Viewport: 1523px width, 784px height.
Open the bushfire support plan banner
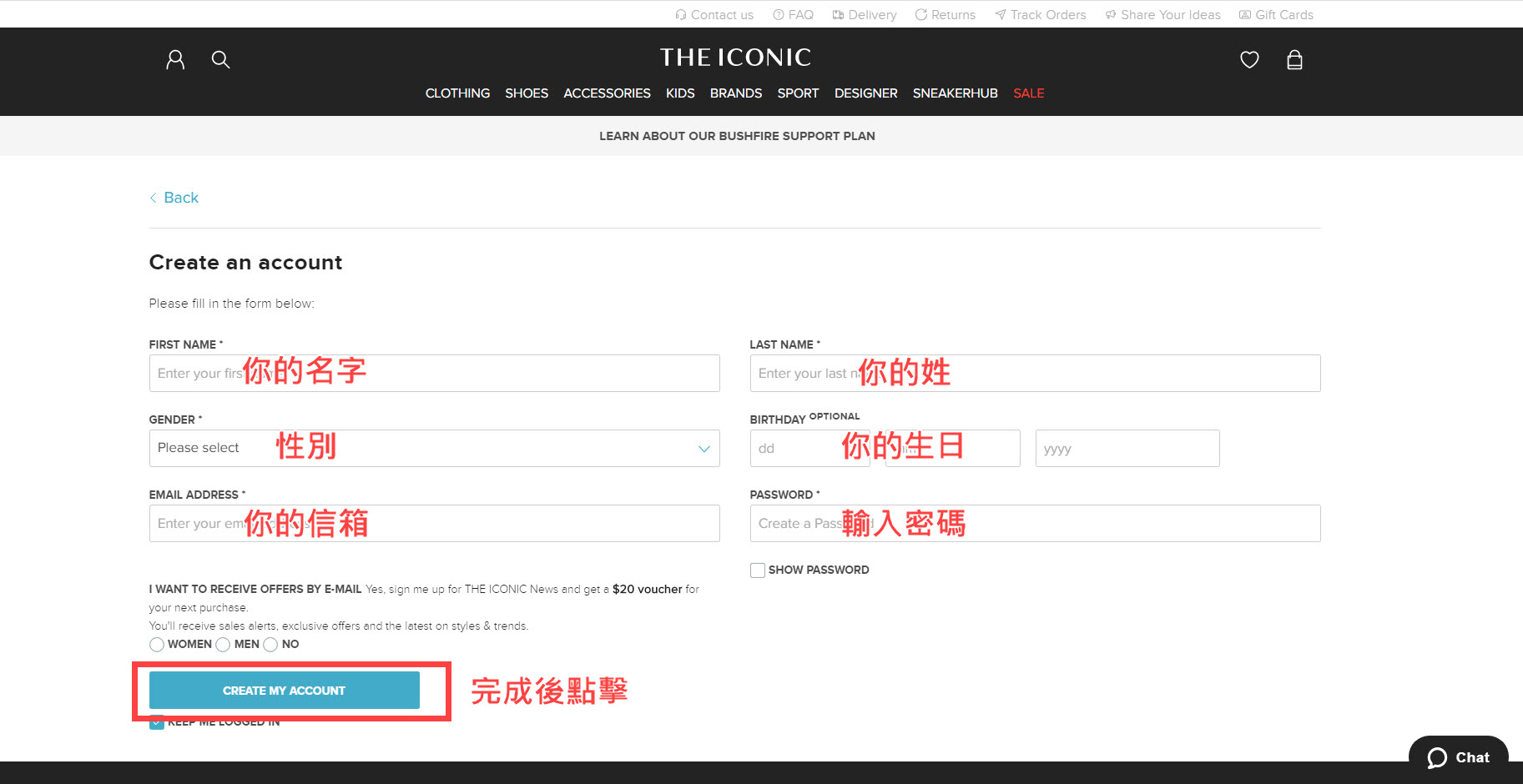pyautogui.click(x=737, y=136)
